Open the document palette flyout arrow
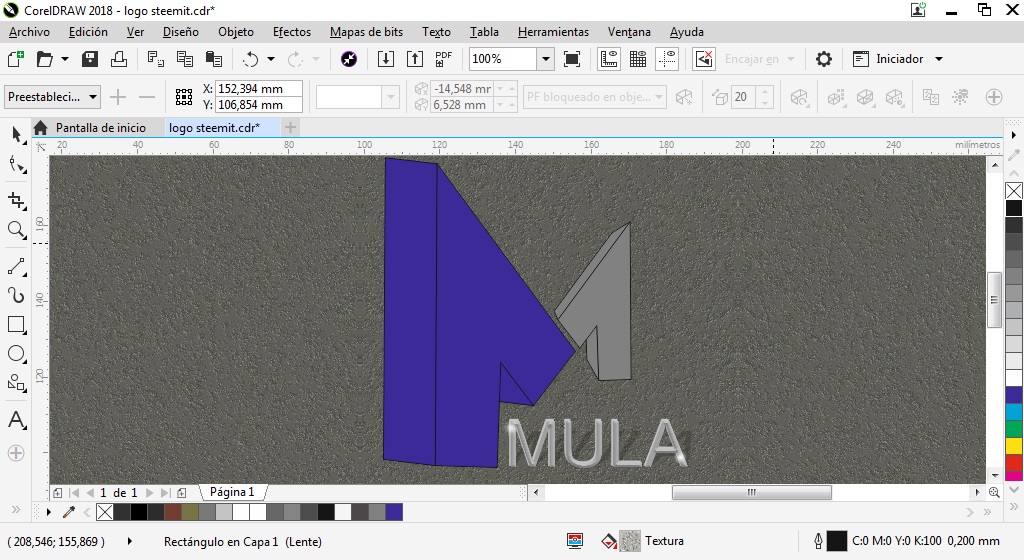Image resolution: width=1024 pixels, height=560 pixels. click(x=49, y=512)
